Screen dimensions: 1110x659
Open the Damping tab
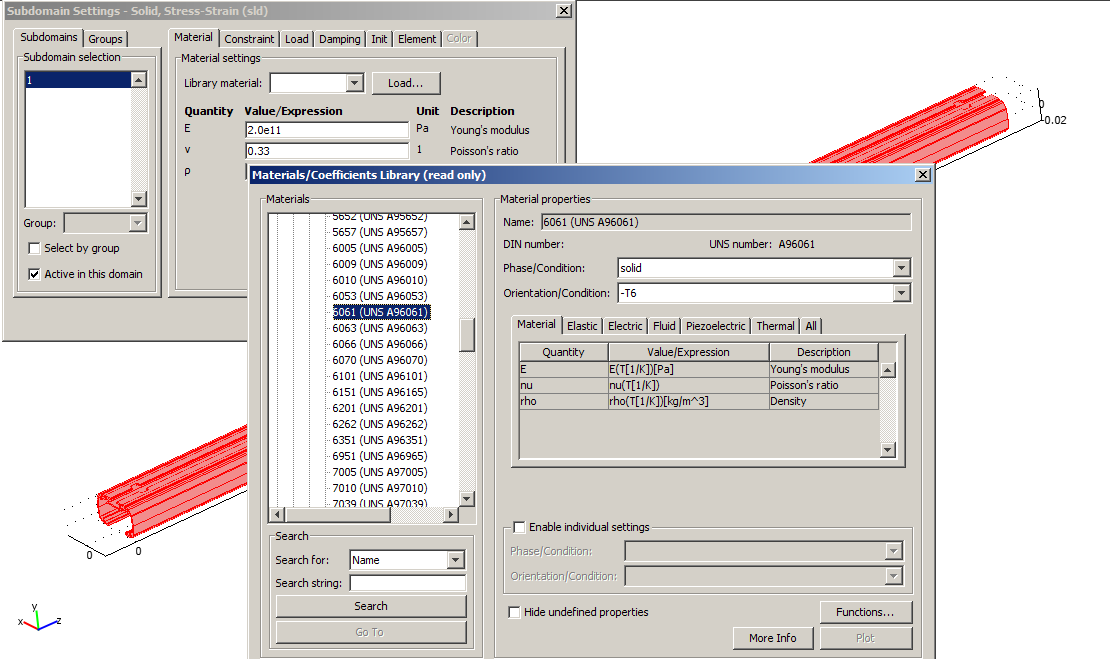[339, 39]
